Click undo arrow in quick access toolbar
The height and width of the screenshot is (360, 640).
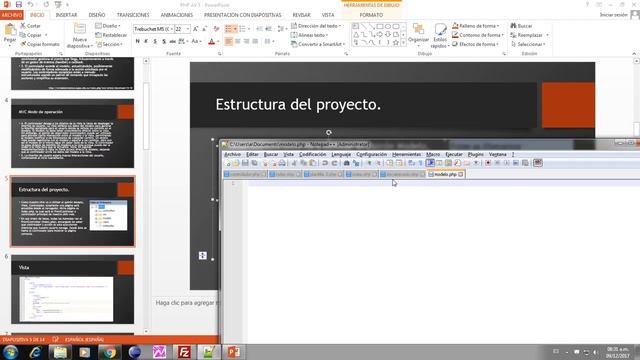tap(31, 4)
